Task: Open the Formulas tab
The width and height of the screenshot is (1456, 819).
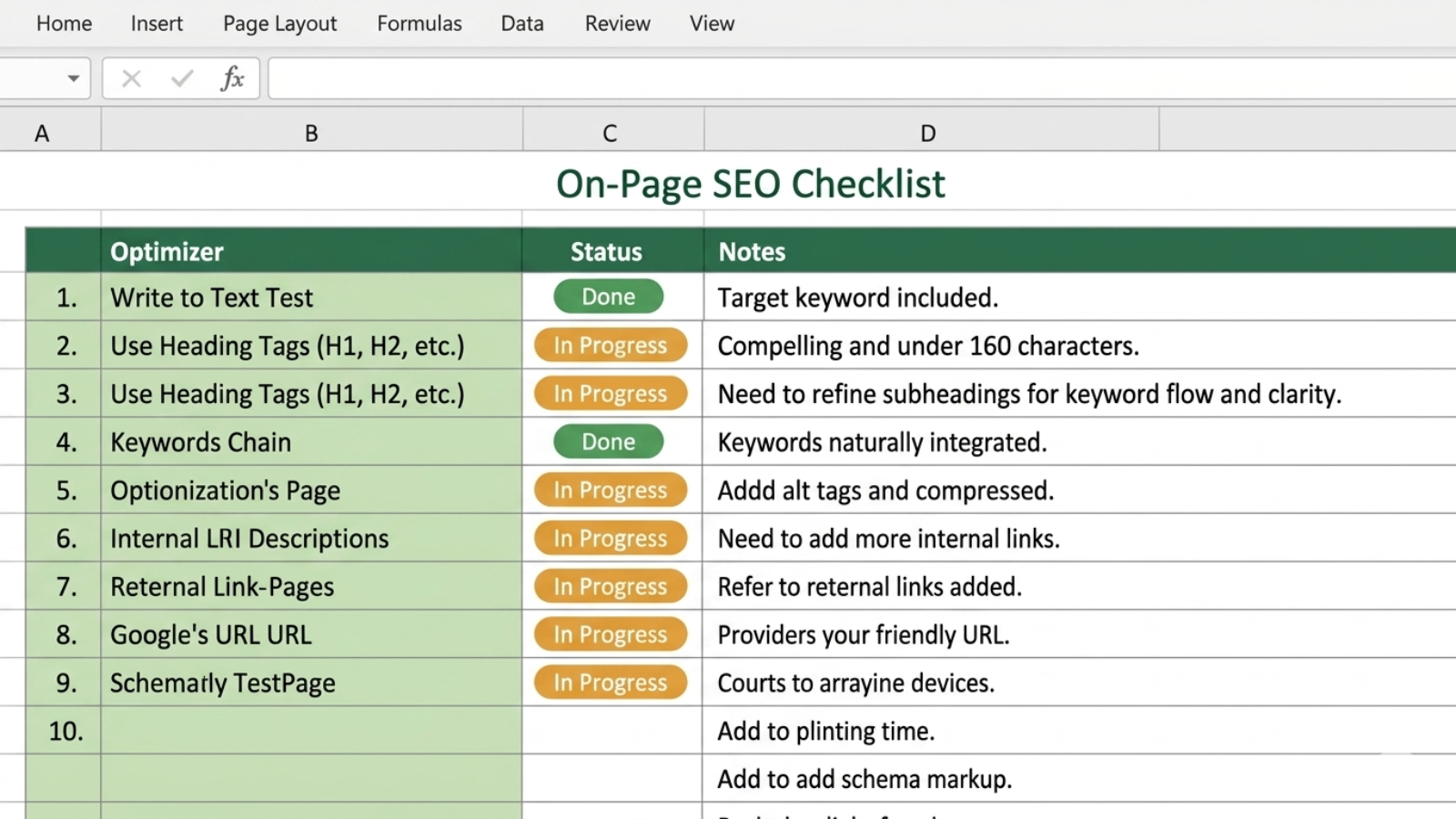Action: coord(420,24)
